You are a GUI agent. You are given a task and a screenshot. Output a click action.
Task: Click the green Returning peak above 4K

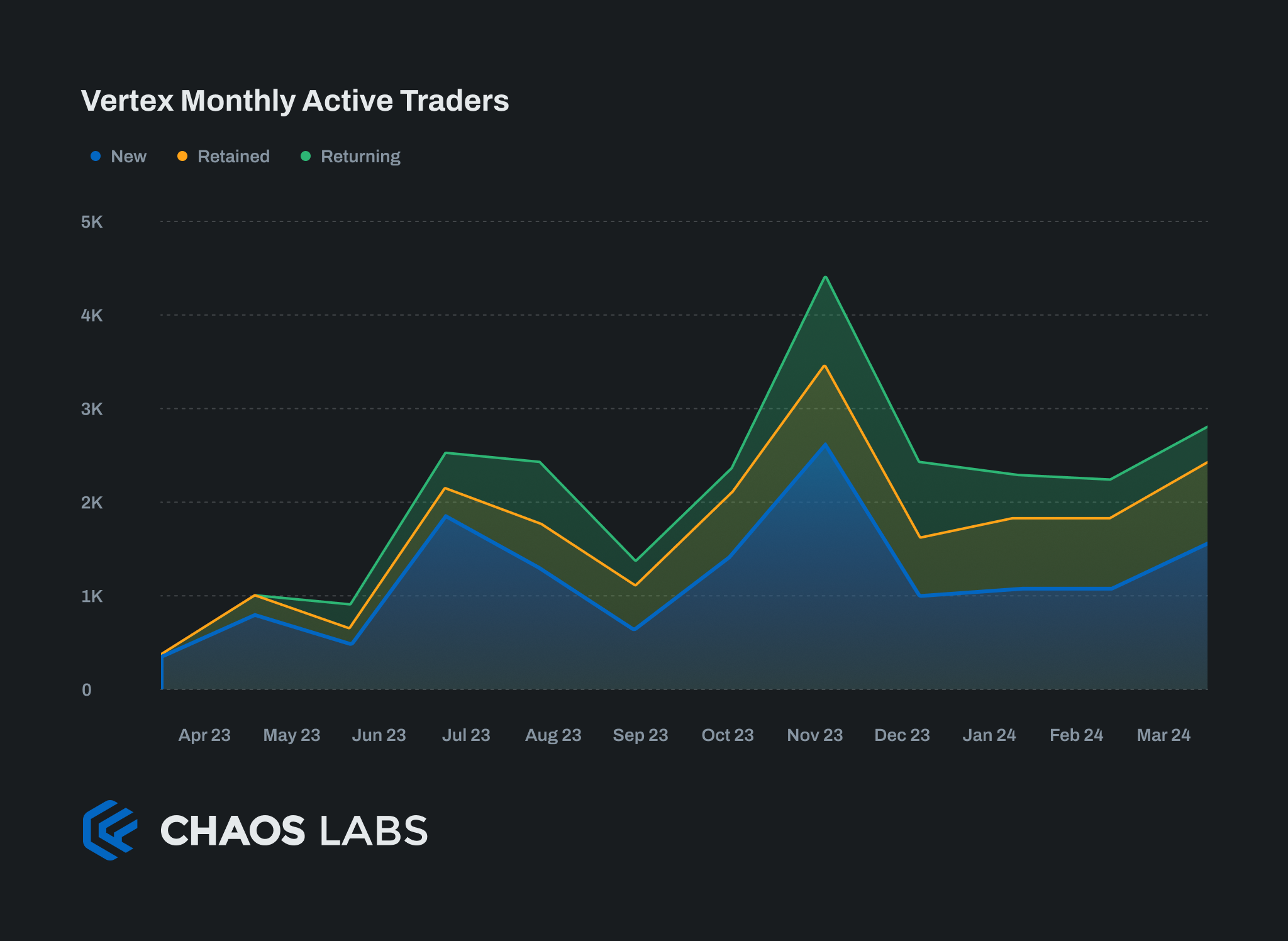pyautogui.click(x=825, y=277)
